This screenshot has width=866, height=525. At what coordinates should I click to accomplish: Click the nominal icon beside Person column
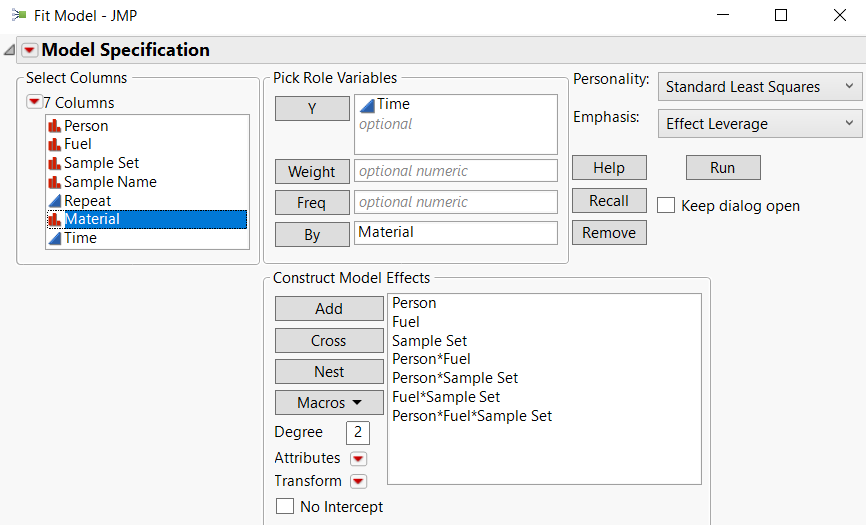click(54, 126)
